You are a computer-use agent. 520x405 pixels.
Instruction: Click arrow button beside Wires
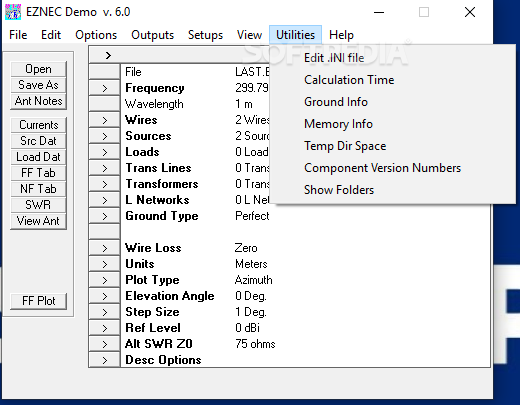tap(105, 120)
